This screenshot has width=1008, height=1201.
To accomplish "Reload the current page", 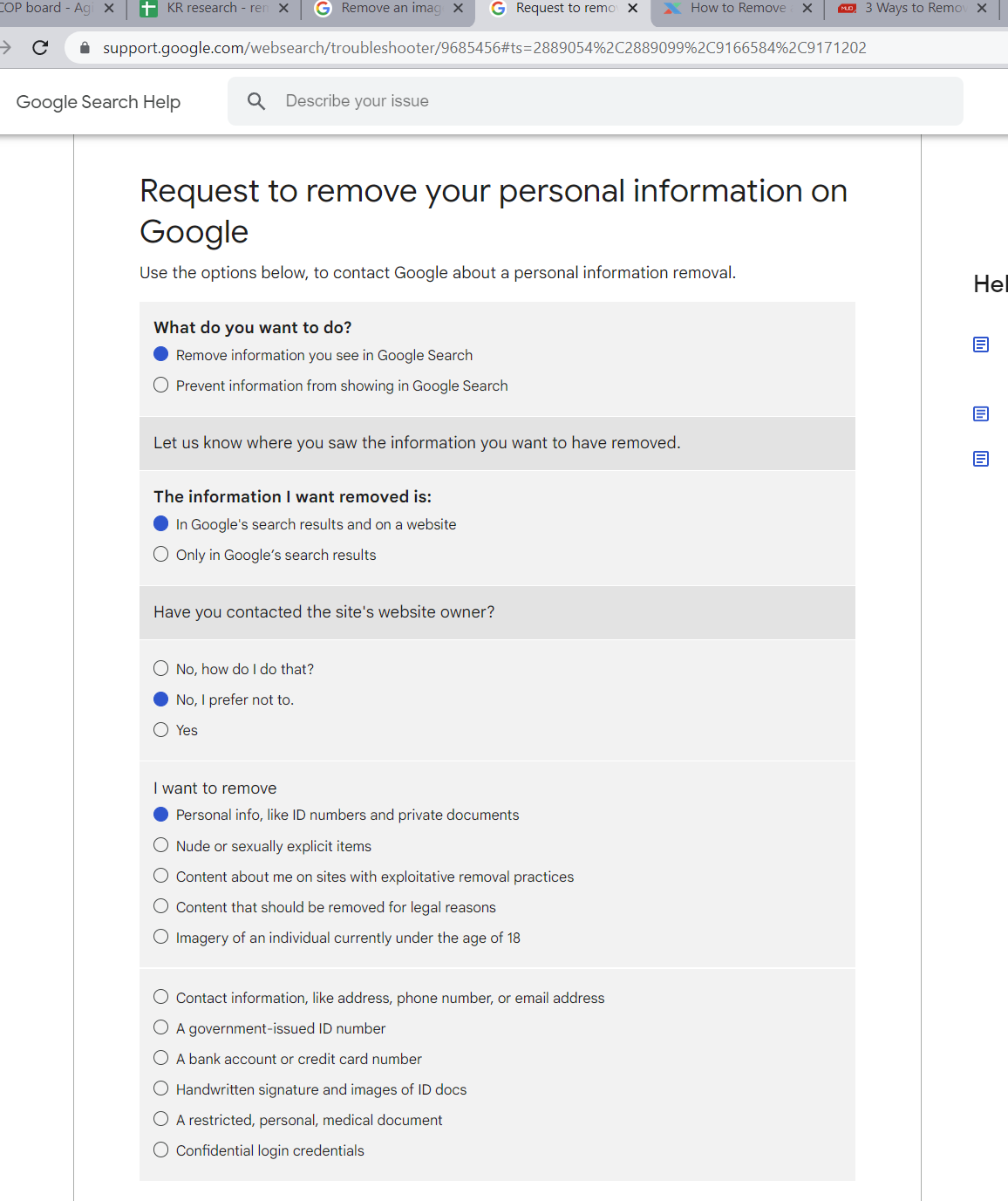I will 39,47.
